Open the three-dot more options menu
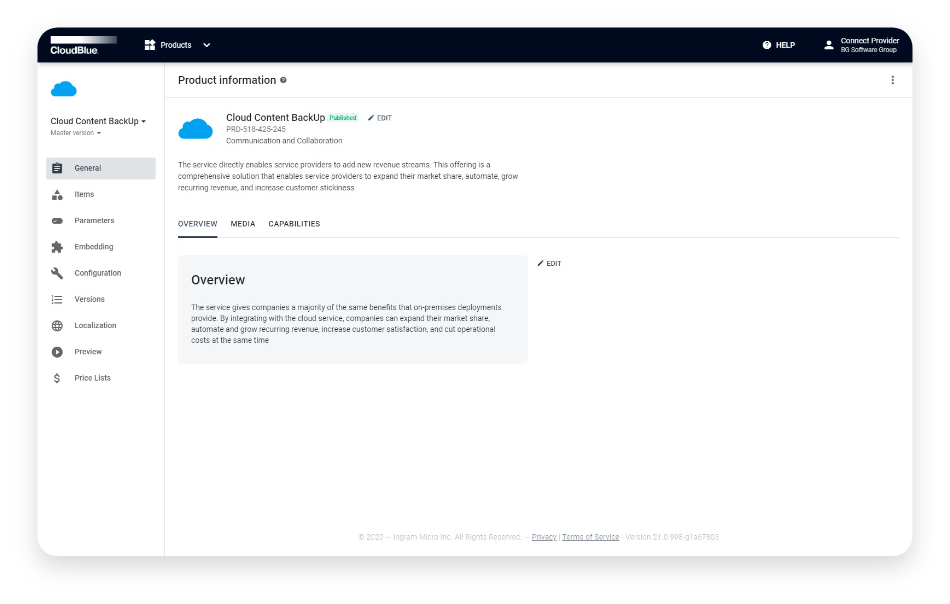950x604 pixels. [892, 80]
